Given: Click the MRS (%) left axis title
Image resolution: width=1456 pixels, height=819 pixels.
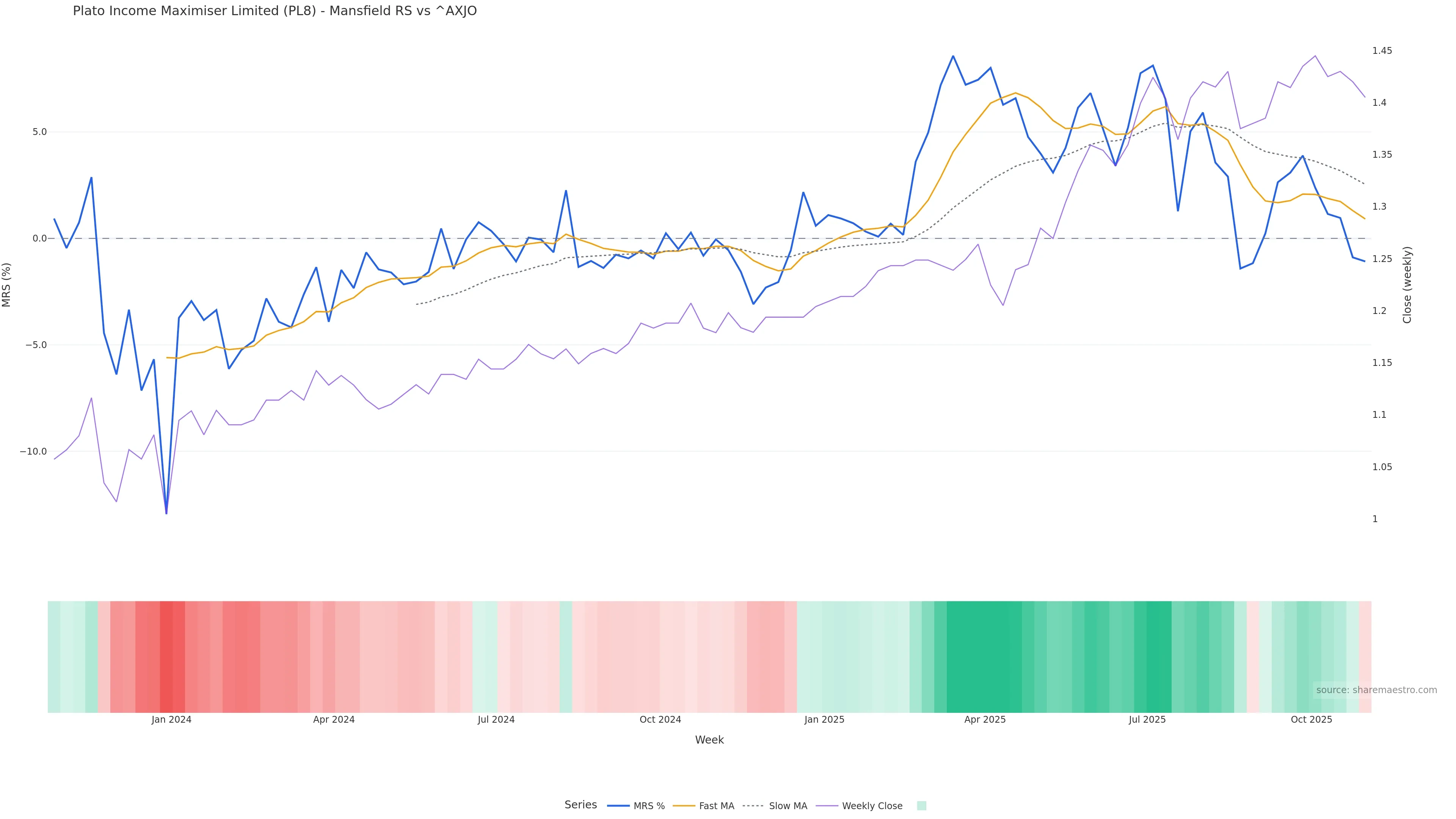Looking at the screenshot, I should (7, 285).
